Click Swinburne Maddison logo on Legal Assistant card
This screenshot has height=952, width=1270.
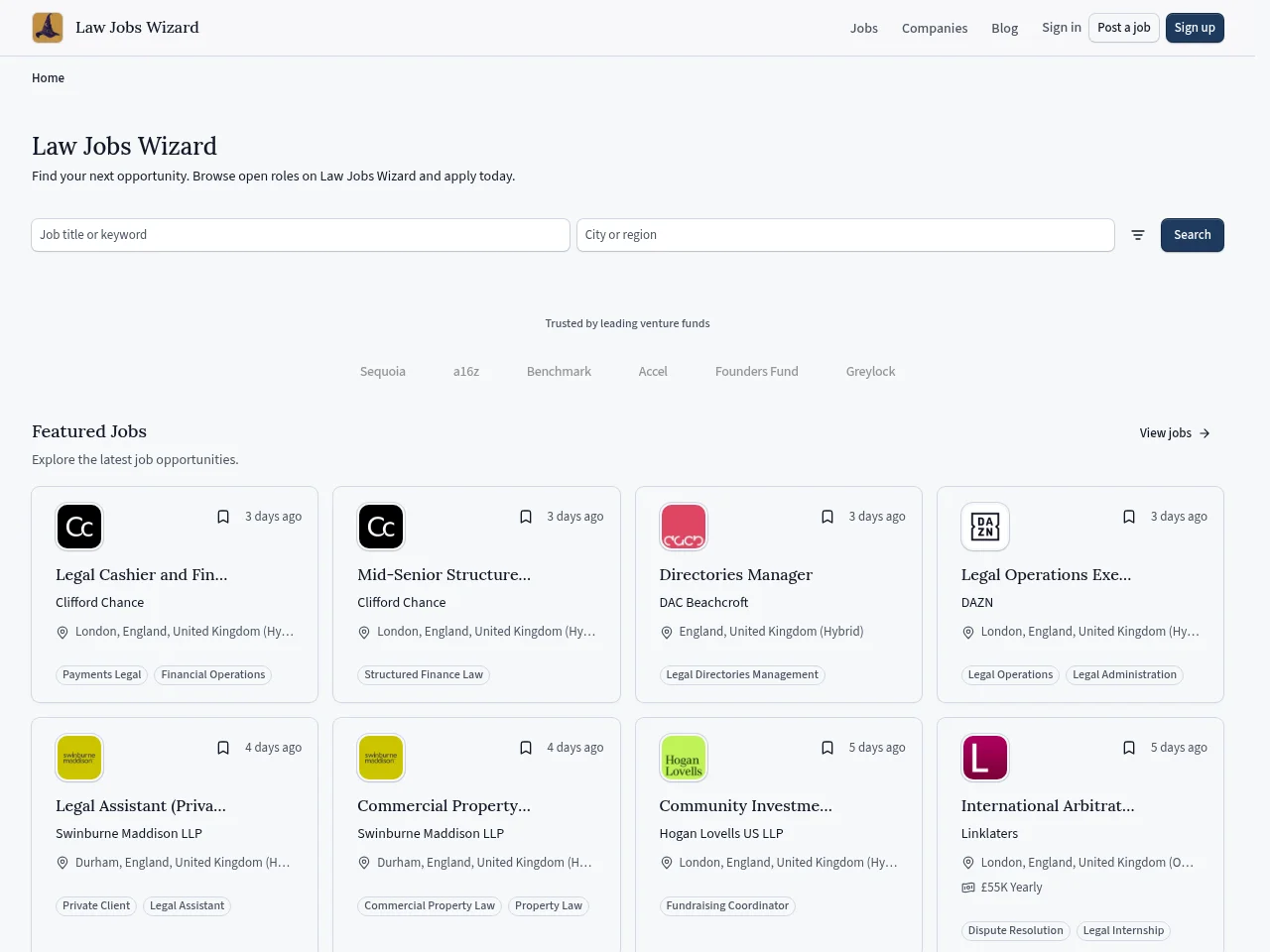tap(79, 758)
